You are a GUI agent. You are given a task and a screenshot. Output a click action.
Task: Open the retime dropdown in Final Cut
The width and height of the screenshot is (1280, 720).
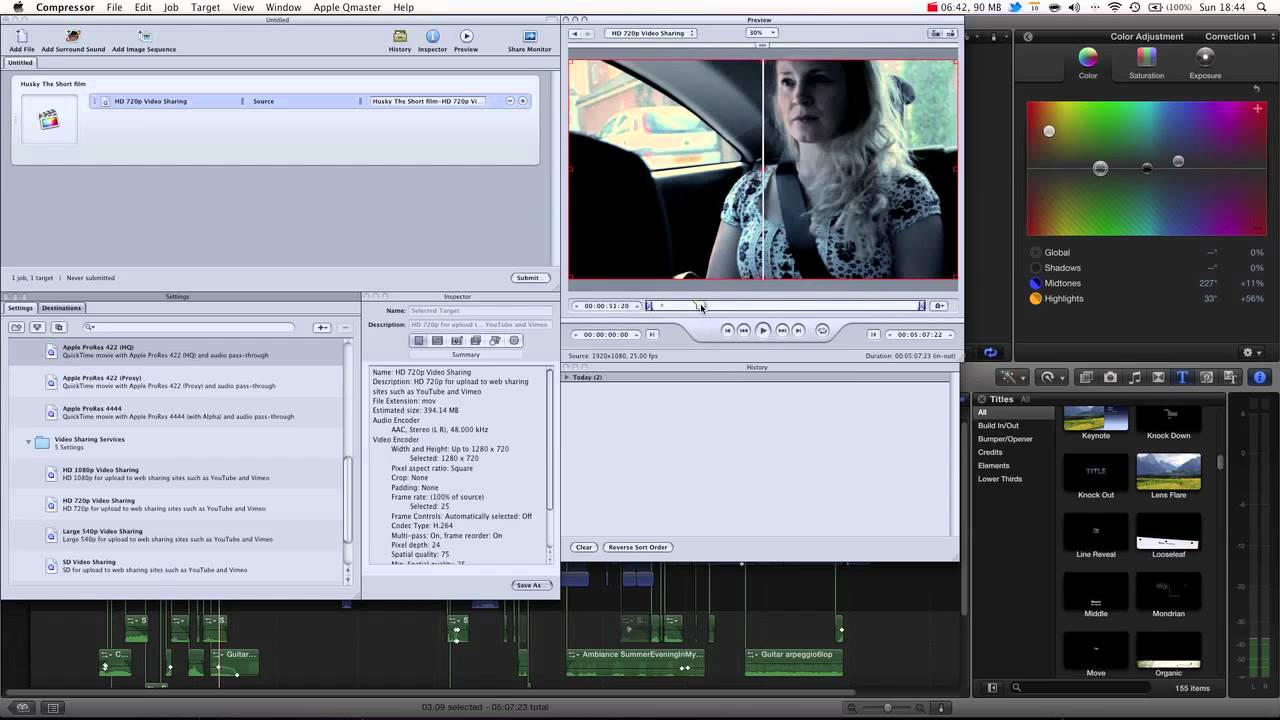(x=1051, y=377)
